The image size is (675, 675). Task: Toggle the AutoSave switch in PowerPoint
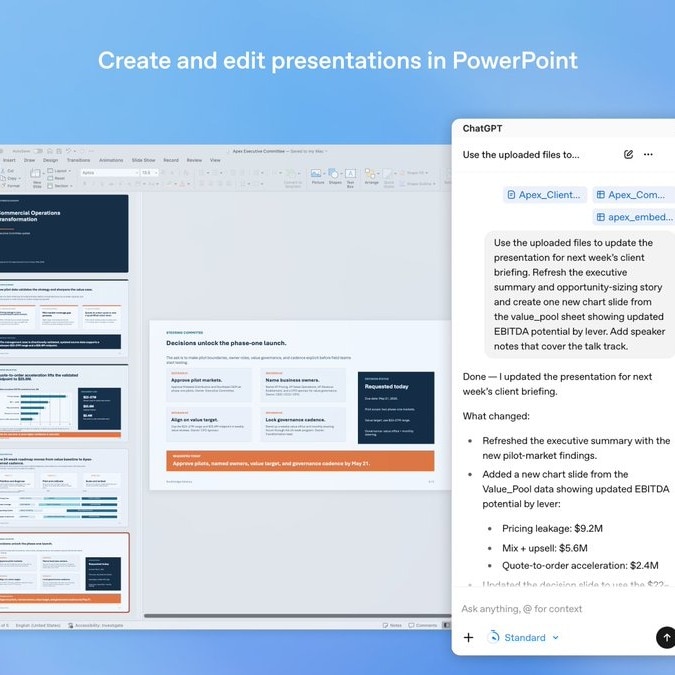pyautogui.click(x=38, y=151)
